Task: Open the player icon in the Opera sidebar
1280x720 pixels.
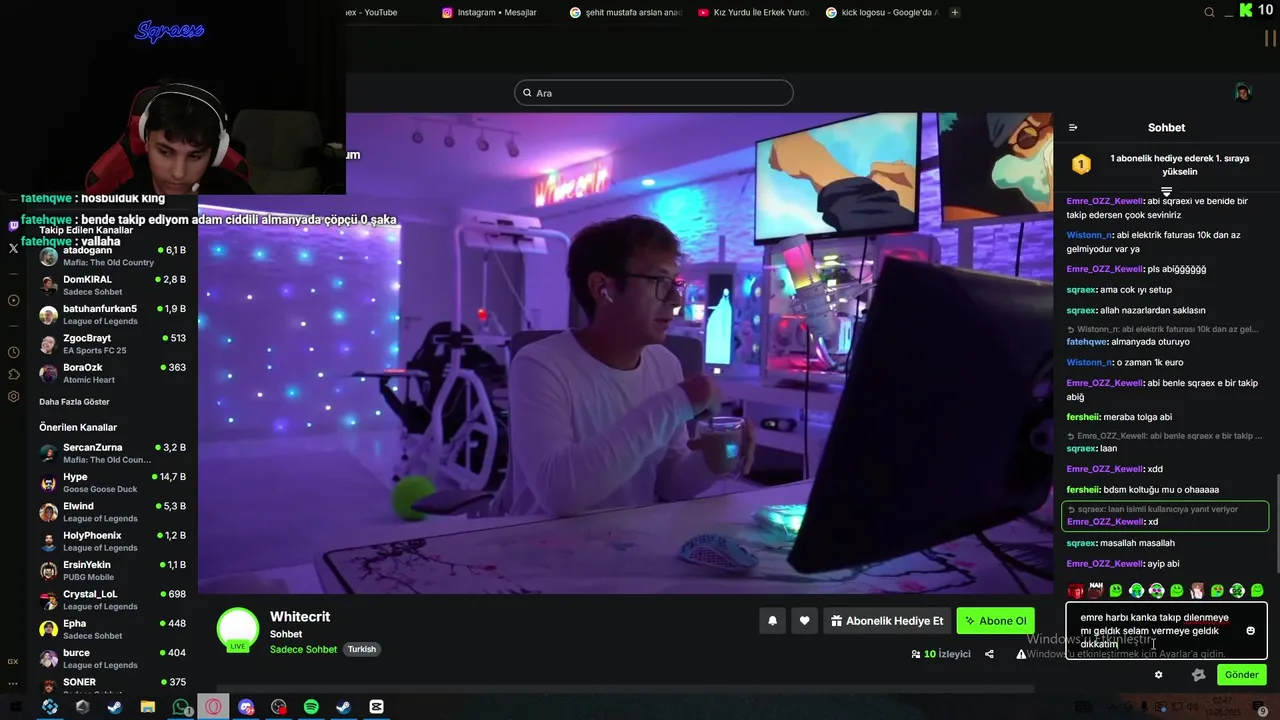Action: pos(13,300)
